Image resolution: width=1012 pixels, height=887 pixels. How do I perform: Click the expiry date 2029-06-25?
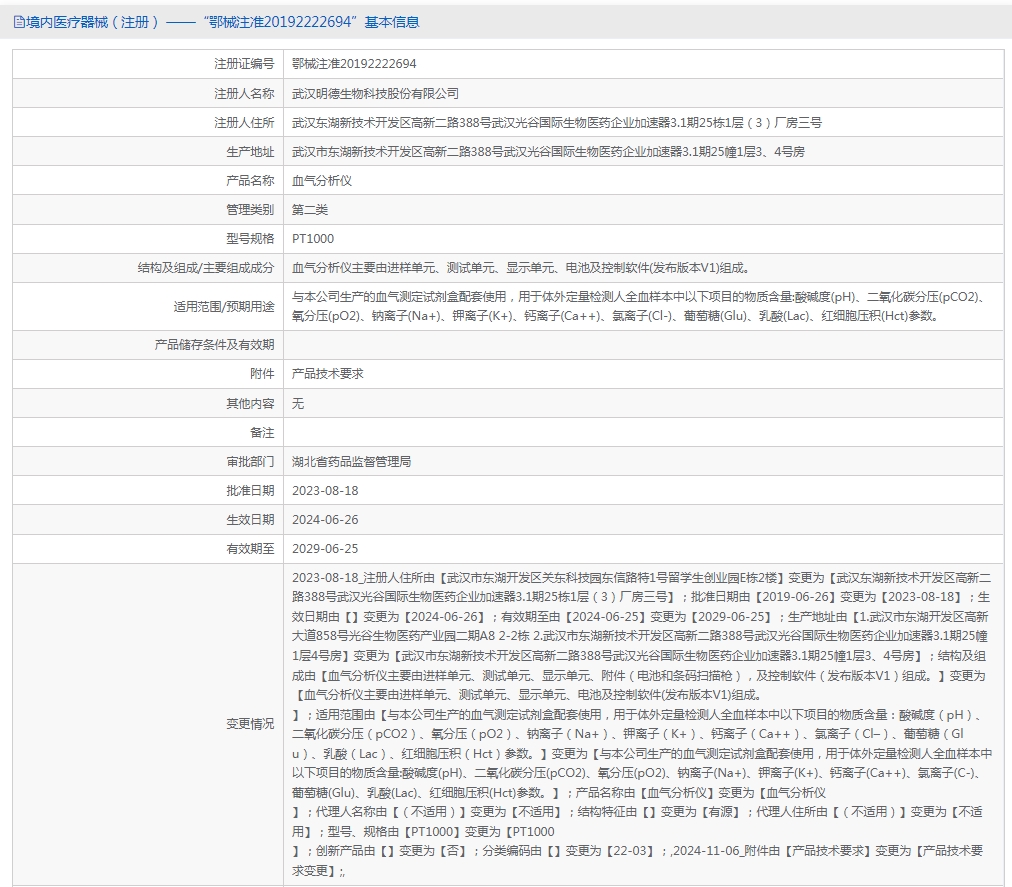tap(325, 549)
